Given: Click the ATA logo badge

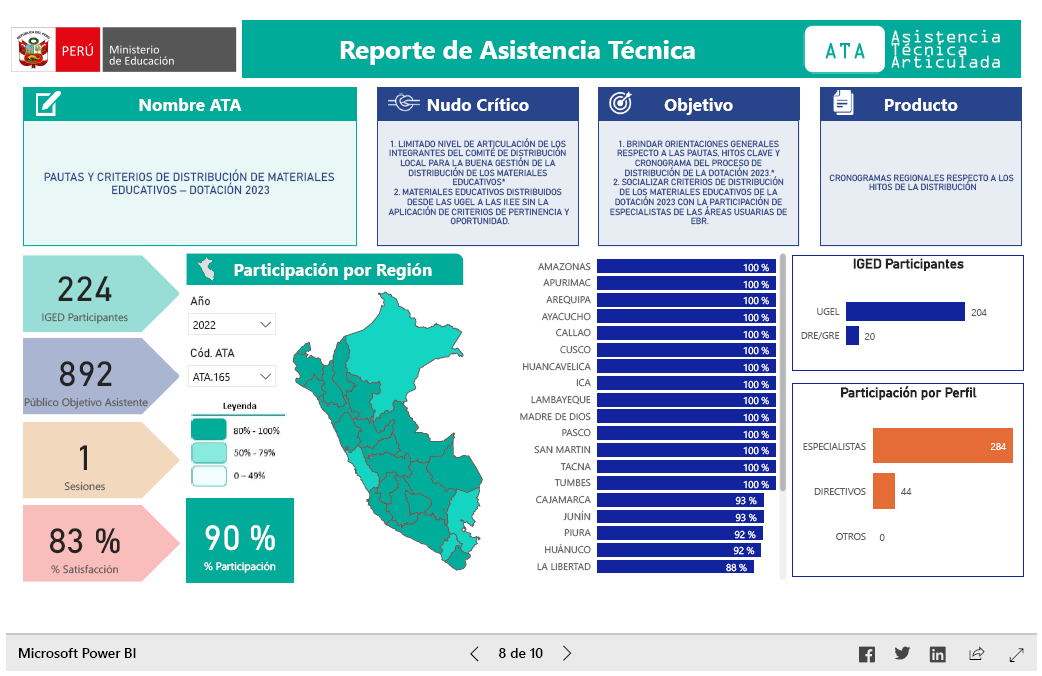Looking at the screenshot, I should [x=845, y=50].
